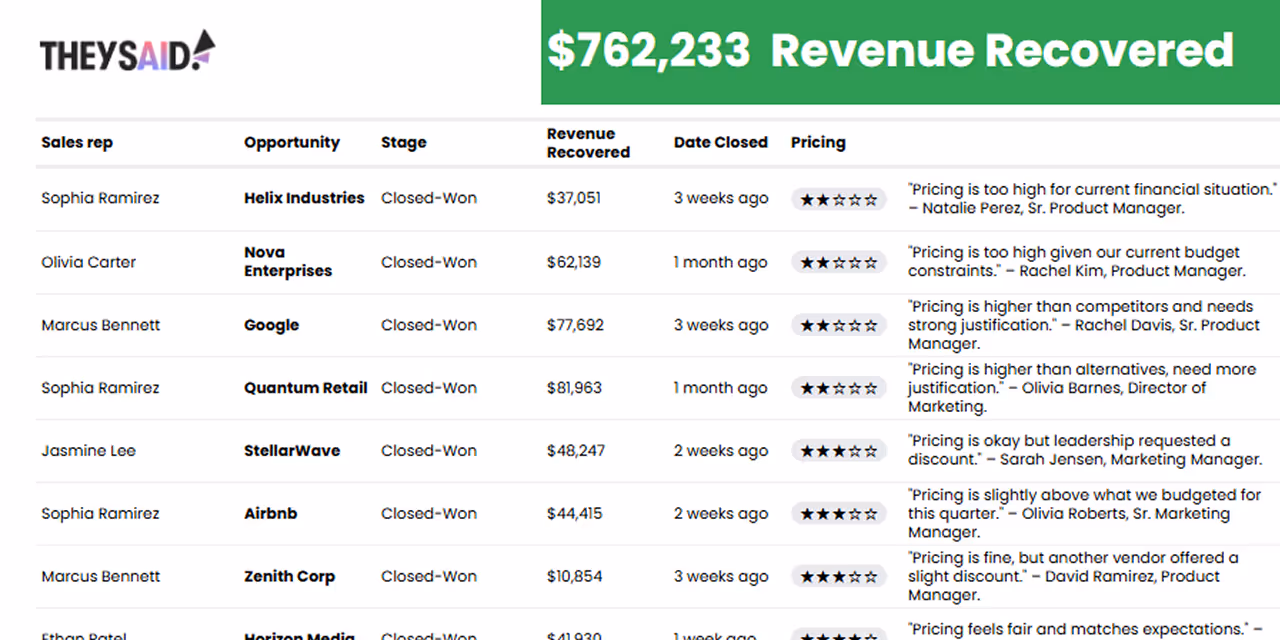Screen dimensions: 1280x640
Task: Select Sophia Ramirez in the Helix Industries row
Action: pyautogui.click(x=100, y=198)
